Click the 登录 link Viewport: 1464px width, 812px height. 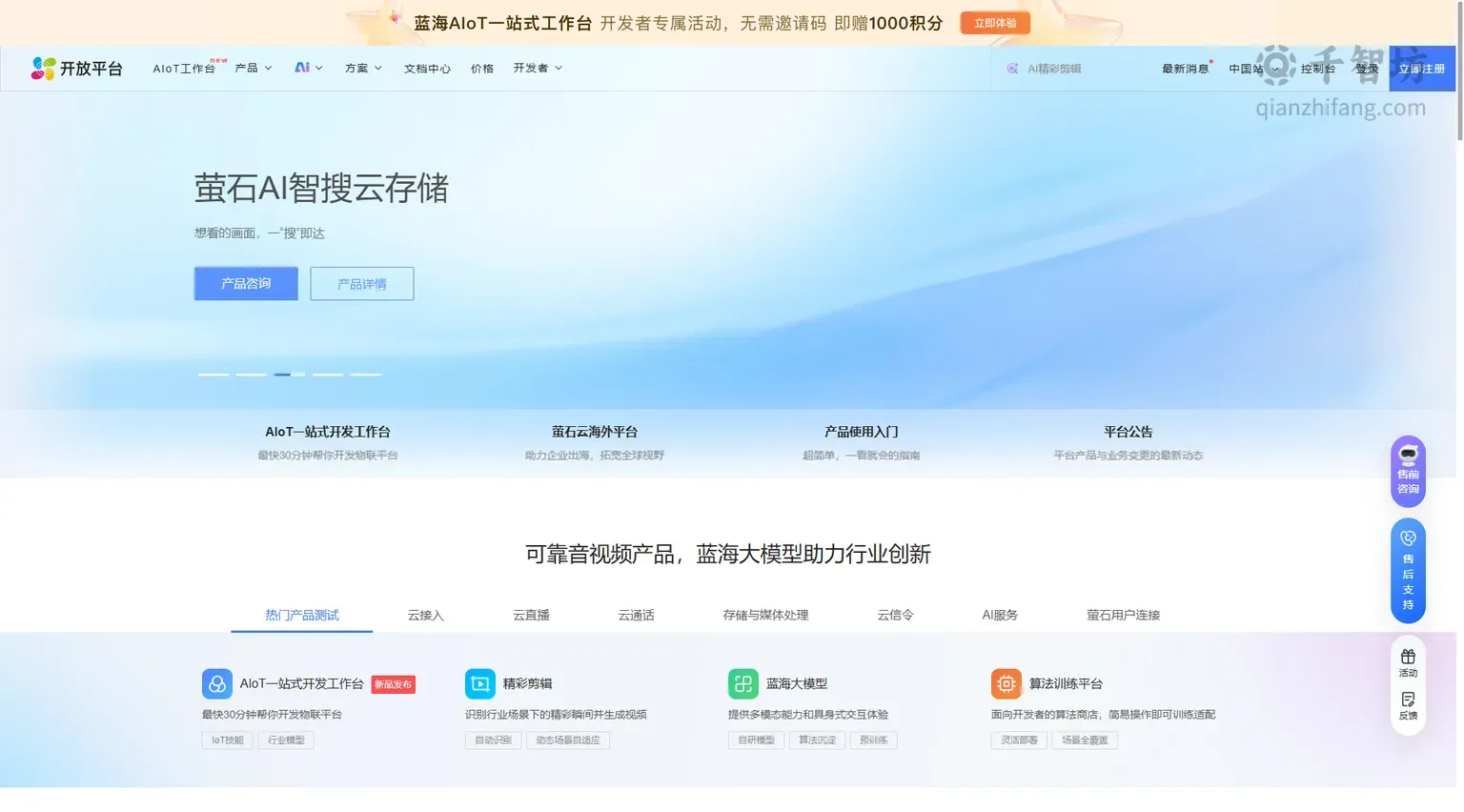click(1367, 69)
